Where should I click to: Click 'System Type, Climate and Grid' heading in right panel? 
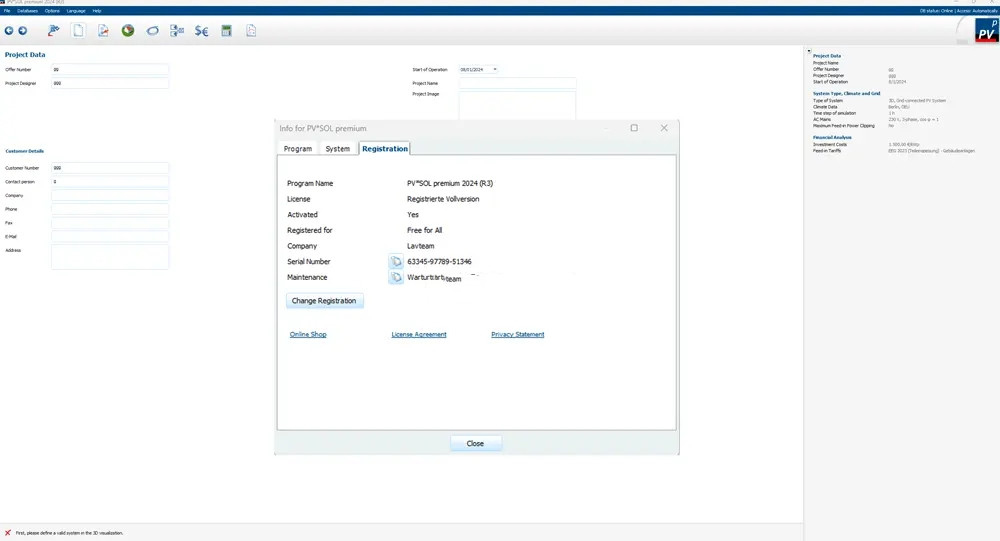click(x=846, y=94)
